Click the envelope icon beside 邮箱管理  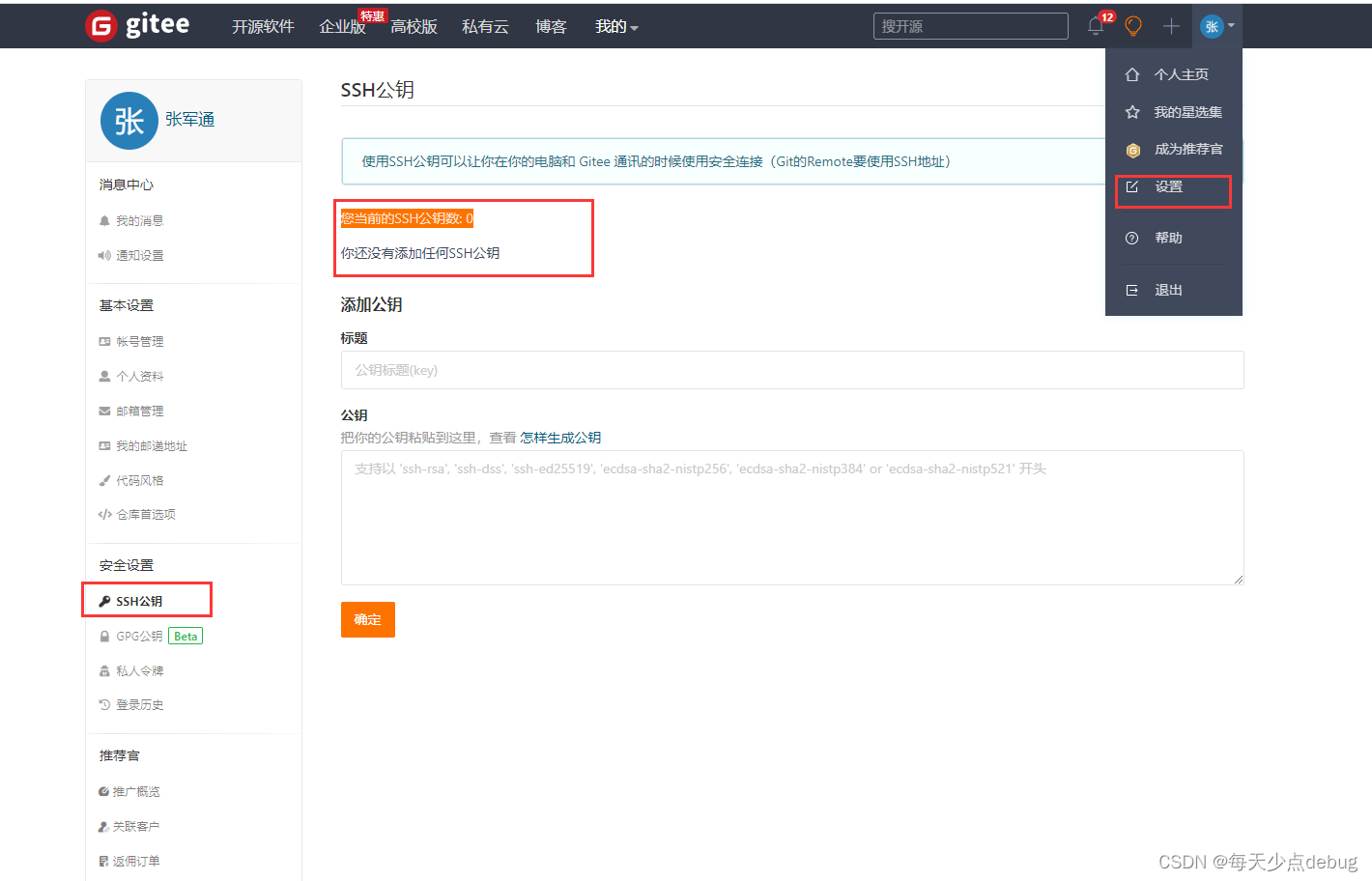click(104, 412)
